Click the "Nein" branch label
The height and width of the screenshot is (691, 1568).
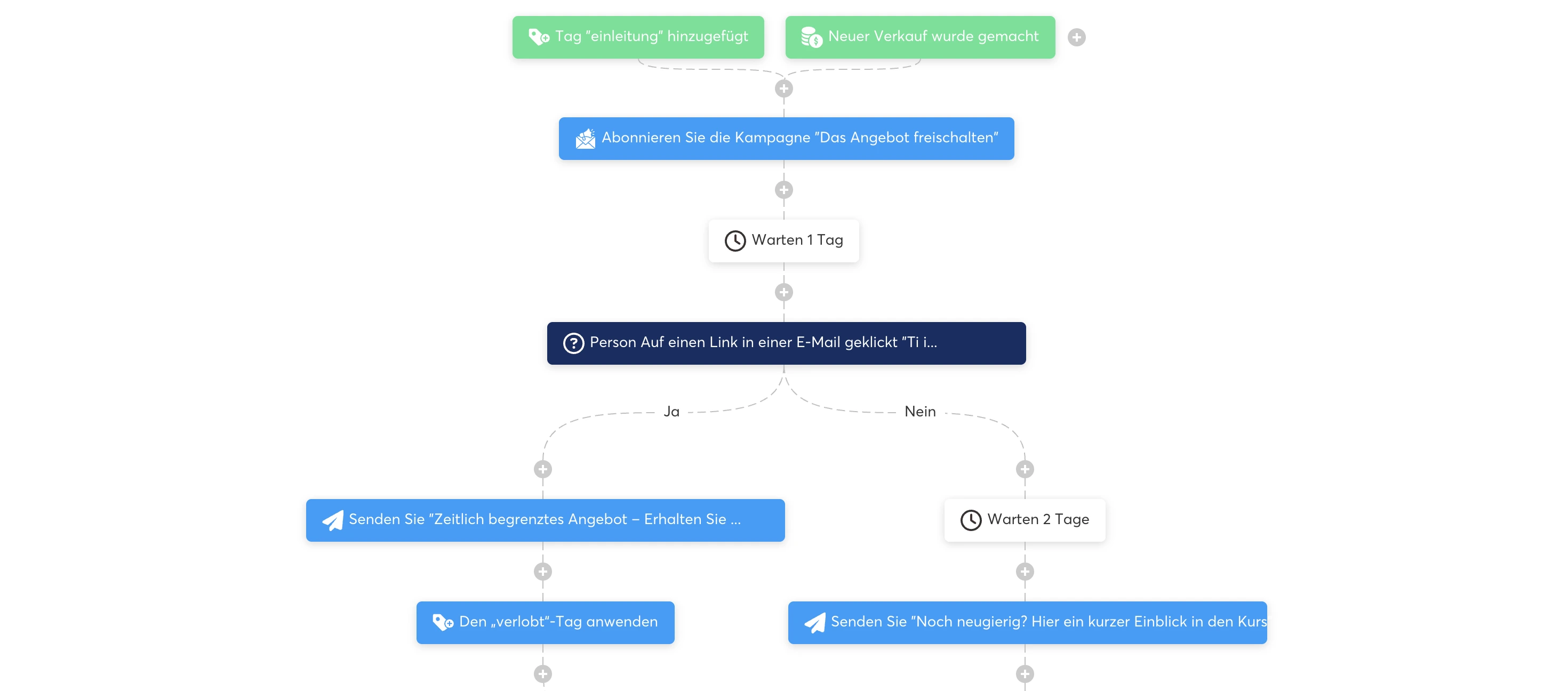coord(919,412)
